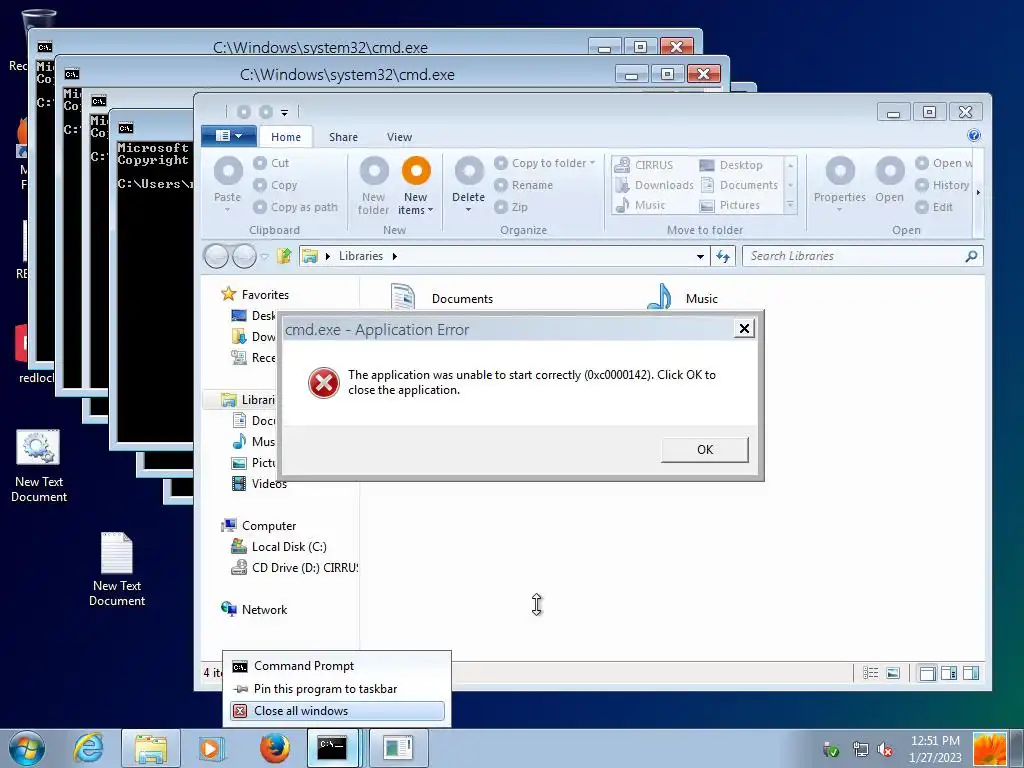Select CD Drive (D:) CIRRUS in tree
The width and height of the screenshot is (1024, 768).
pos(295,568)
